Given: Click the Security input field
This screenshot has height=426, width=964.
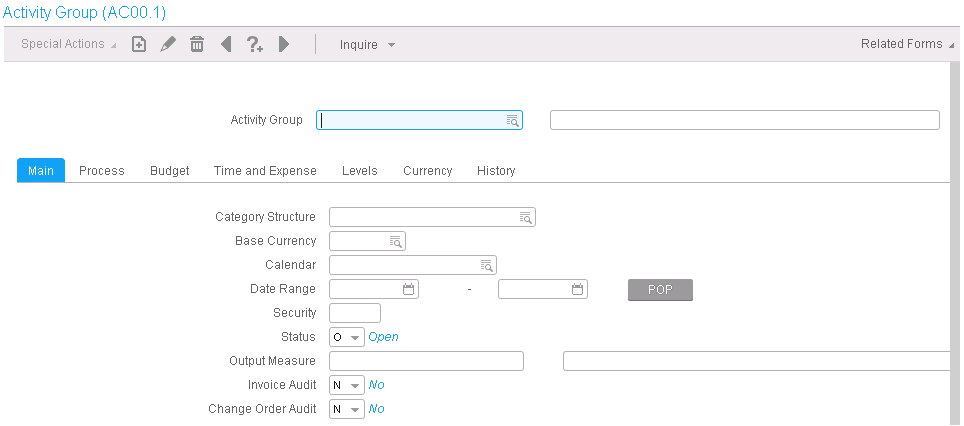Looking at the screenshot, I should click(355, 313).
